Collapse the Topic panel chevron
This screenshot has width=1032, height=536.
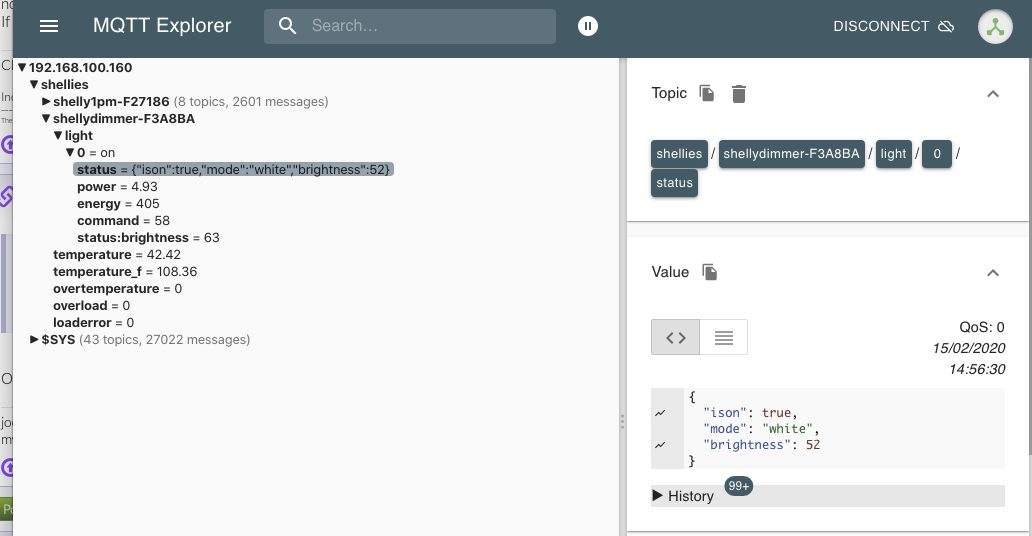pyautogui.click(x=993, y=94)
